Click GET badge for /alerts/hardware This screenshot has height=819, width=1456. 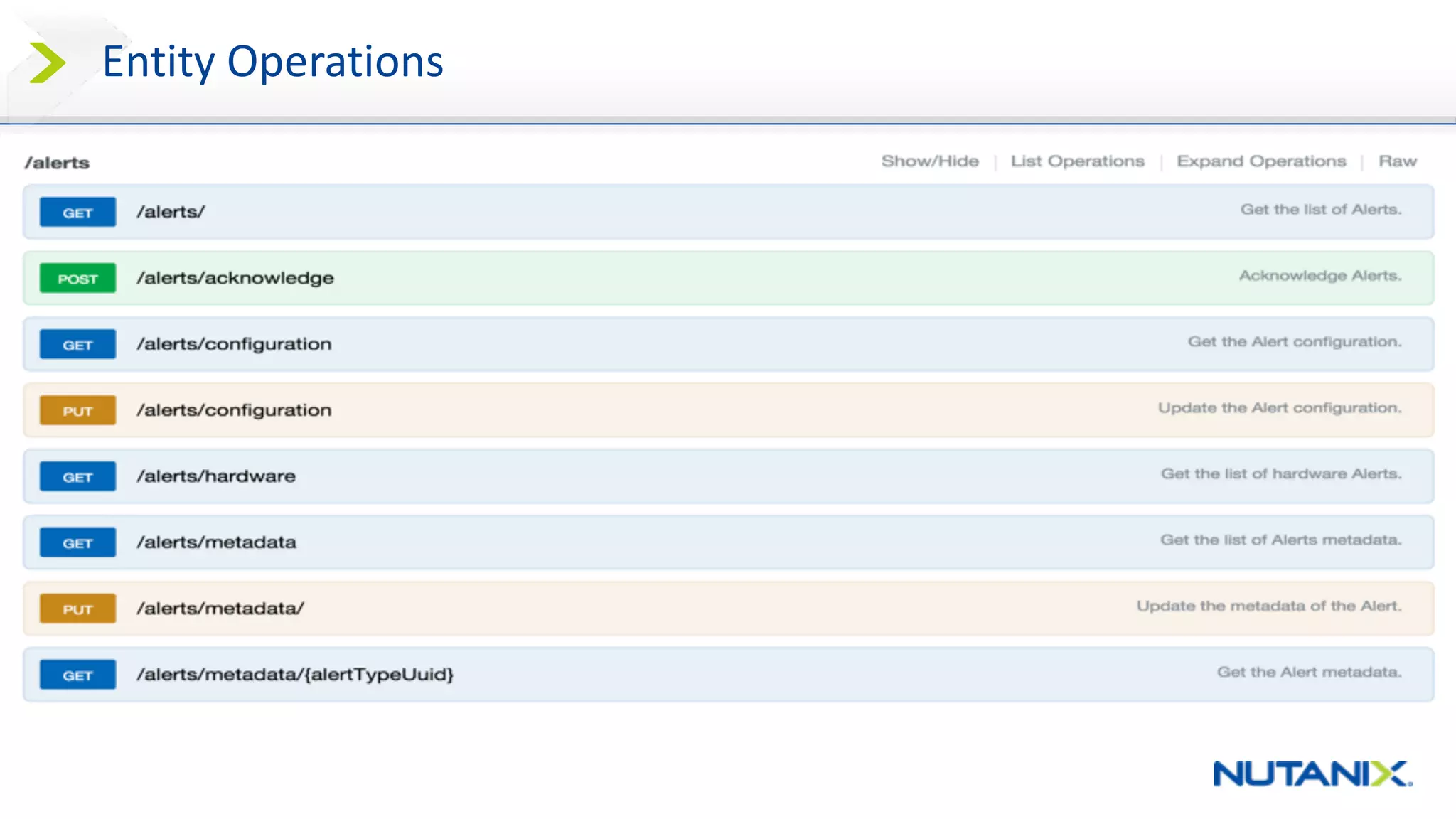coord(77,476)
